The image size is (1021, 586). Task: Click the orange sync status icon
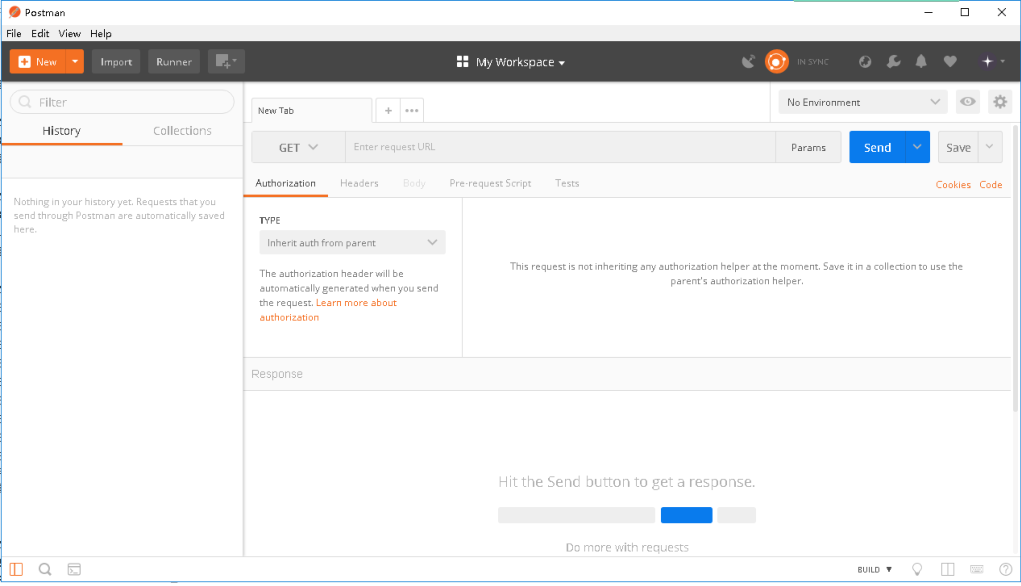777,62
